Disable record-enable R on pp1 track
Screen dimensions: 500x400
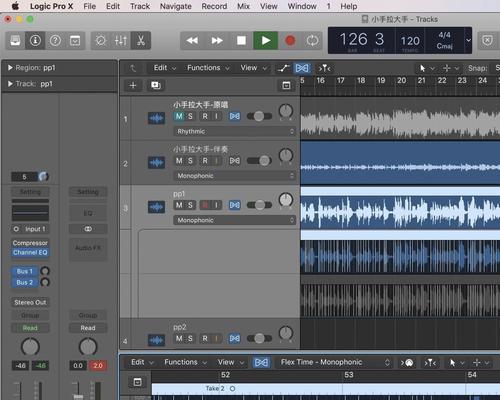click(x=205, y=205)
